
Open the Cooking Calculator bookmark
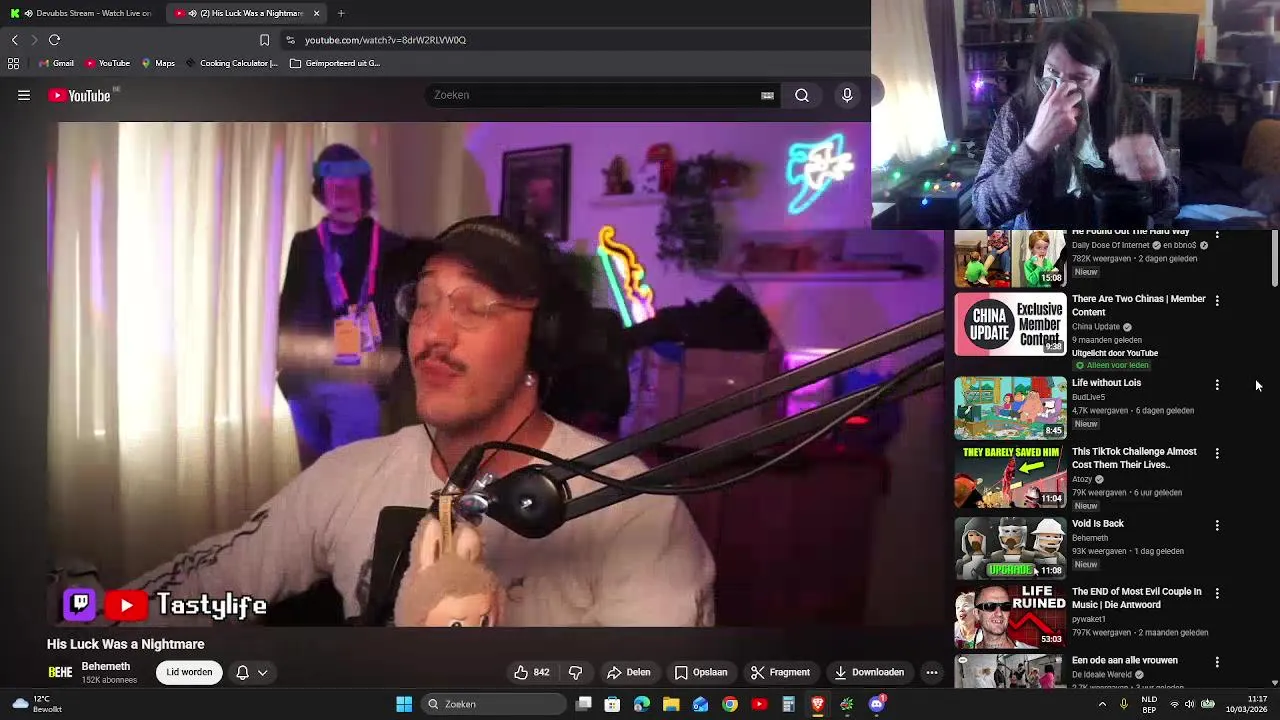tap(231, 63)
